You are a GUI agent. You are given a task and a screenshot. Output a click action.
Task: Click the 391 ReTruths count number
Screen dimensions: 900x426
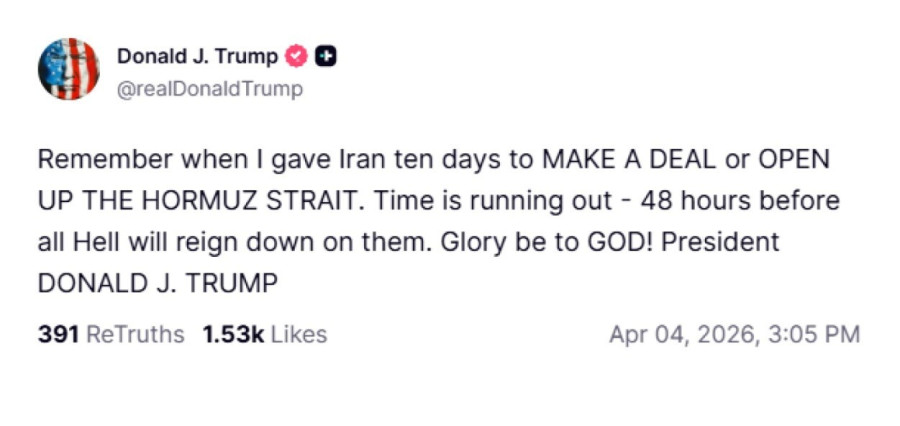pos(58,334)
